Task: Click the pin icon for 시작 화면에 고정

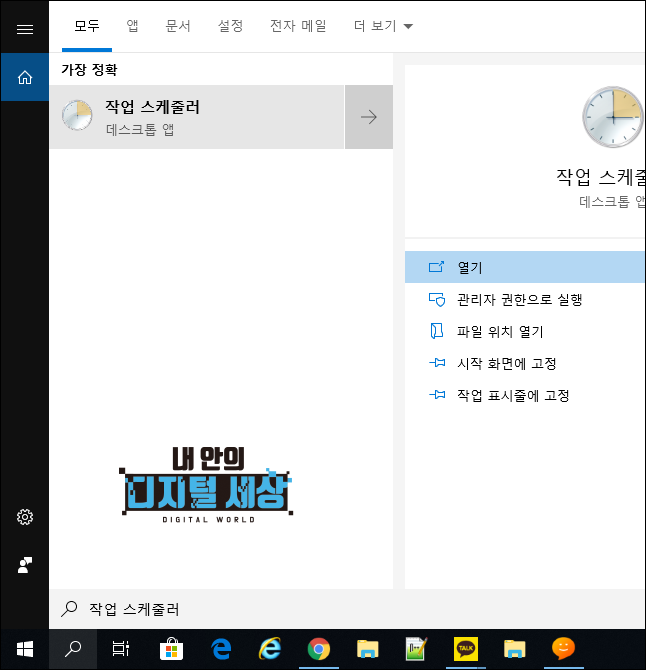Action: [437, 363]
